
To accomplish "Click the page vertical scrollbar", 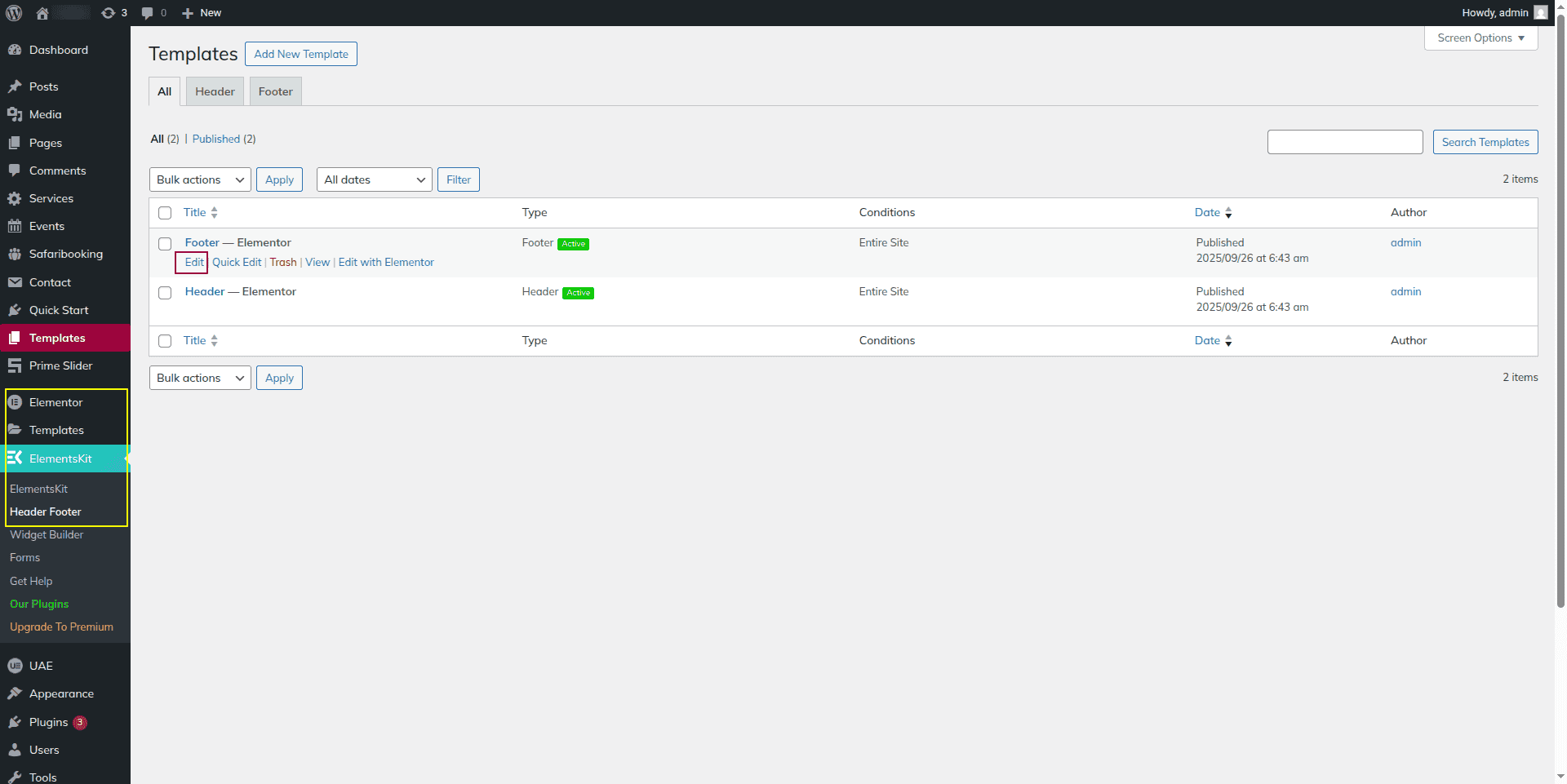I will click(x=1560, y=326).
